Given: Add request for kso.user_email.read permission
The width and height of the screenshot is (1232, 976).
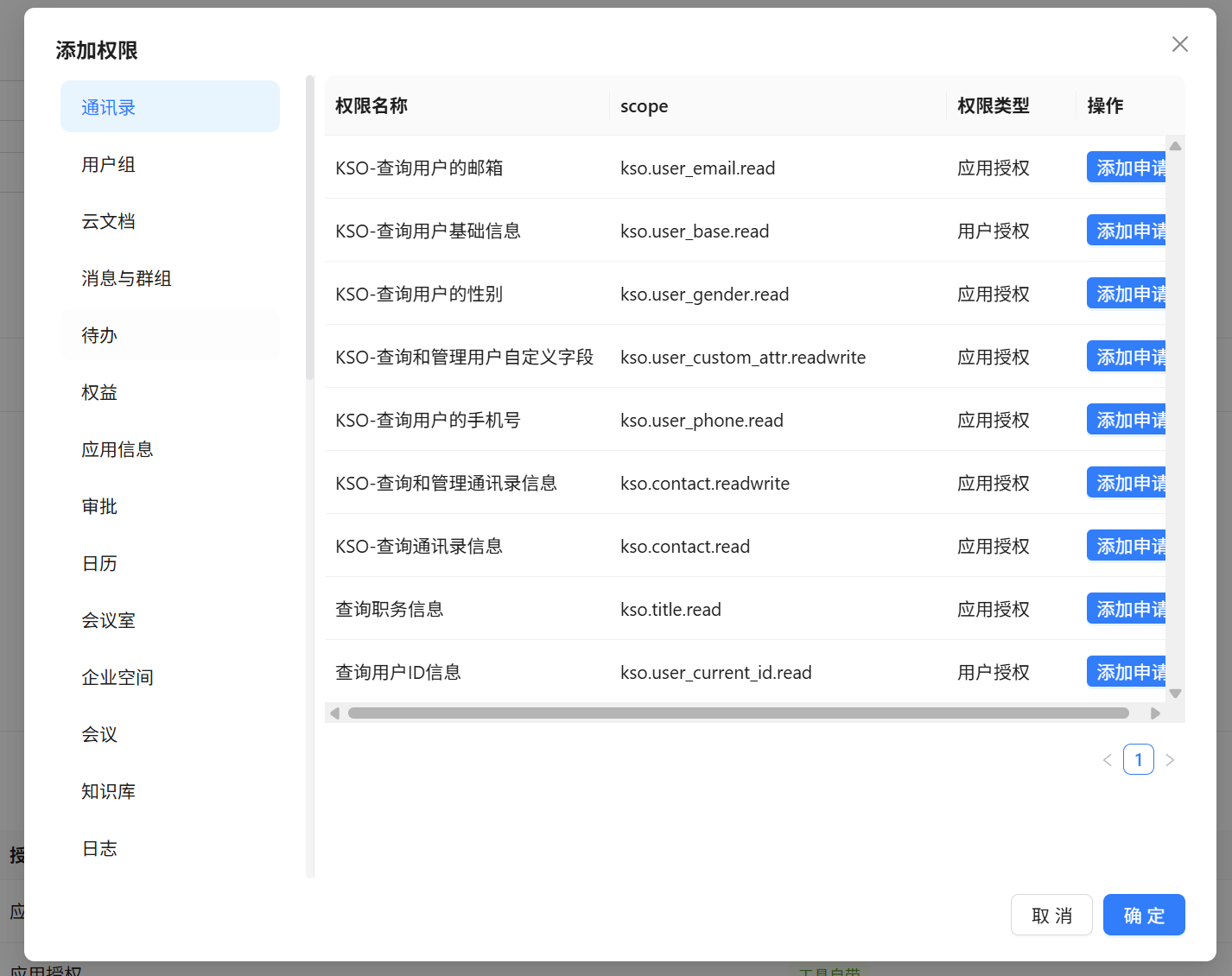Looking at the screenshot, I should click(1127, 168).
